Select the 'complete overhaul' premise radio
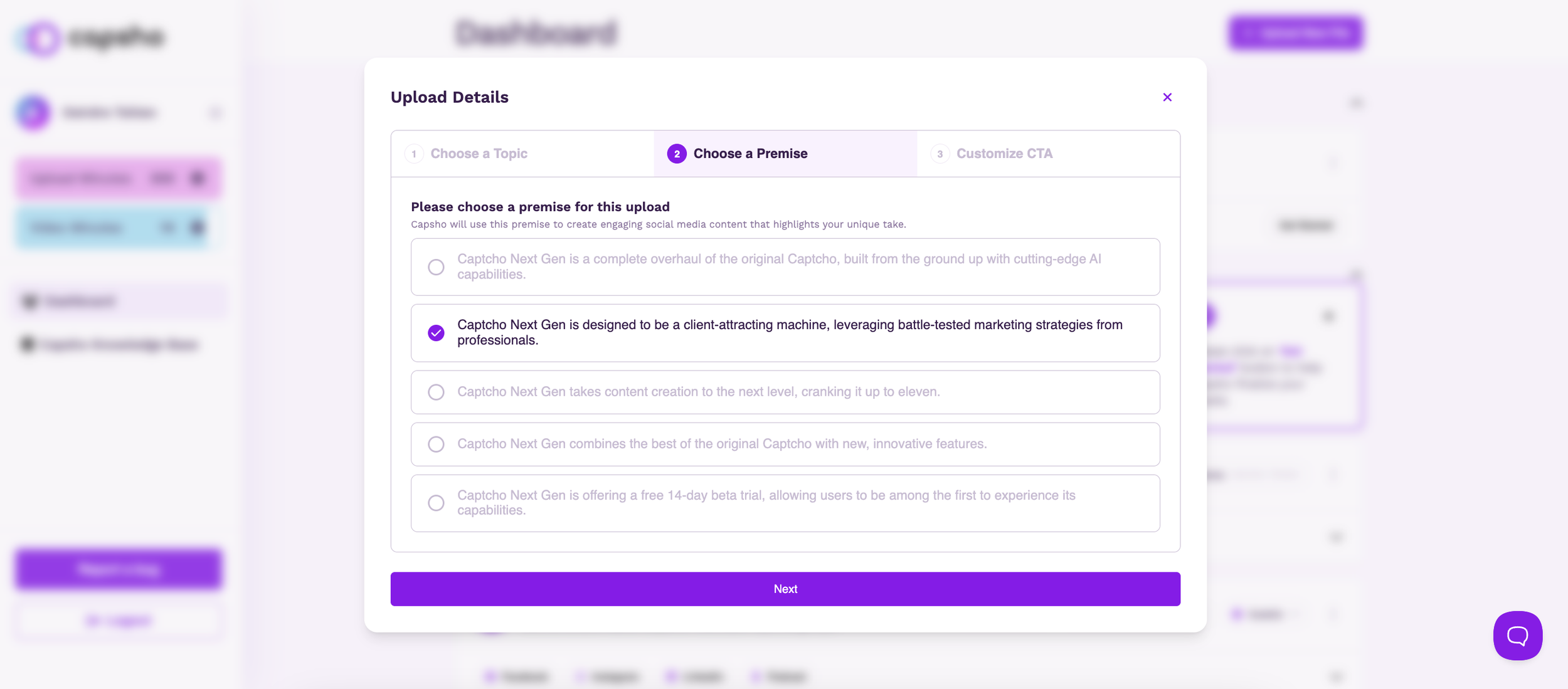The height and width of the screenshot is (689, 1568). [x=437, y=266]
